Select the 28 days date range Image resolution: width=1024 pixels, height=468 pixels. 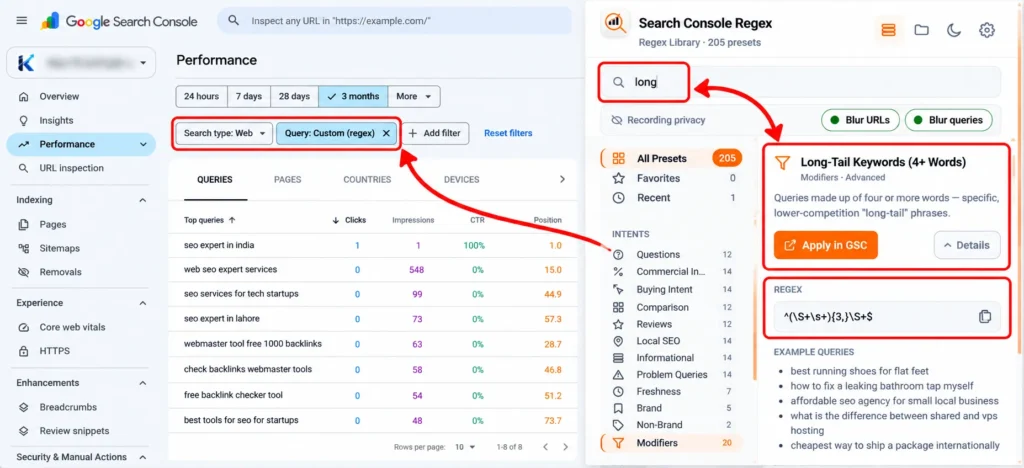click(295, 96)
